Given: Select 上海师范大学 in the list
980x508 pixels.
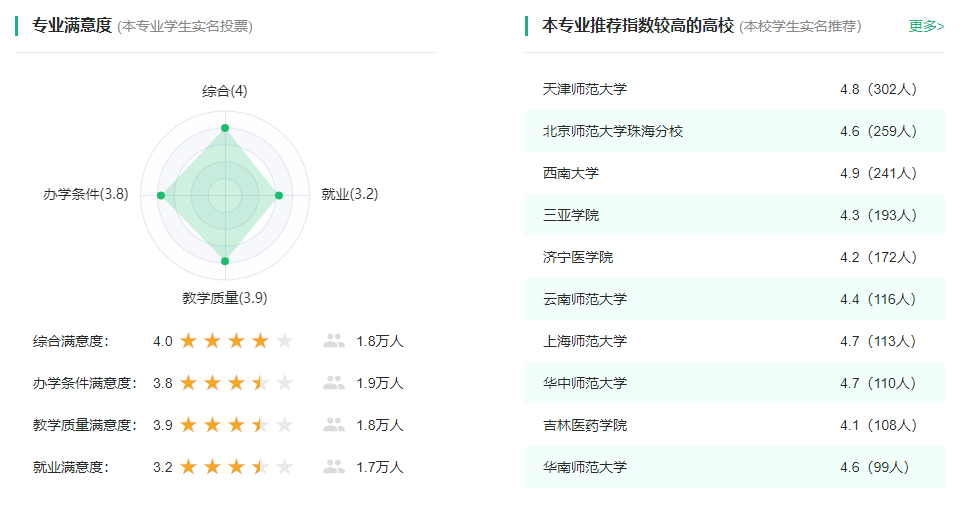Looking at the screenshot, I should pos(585,341).
